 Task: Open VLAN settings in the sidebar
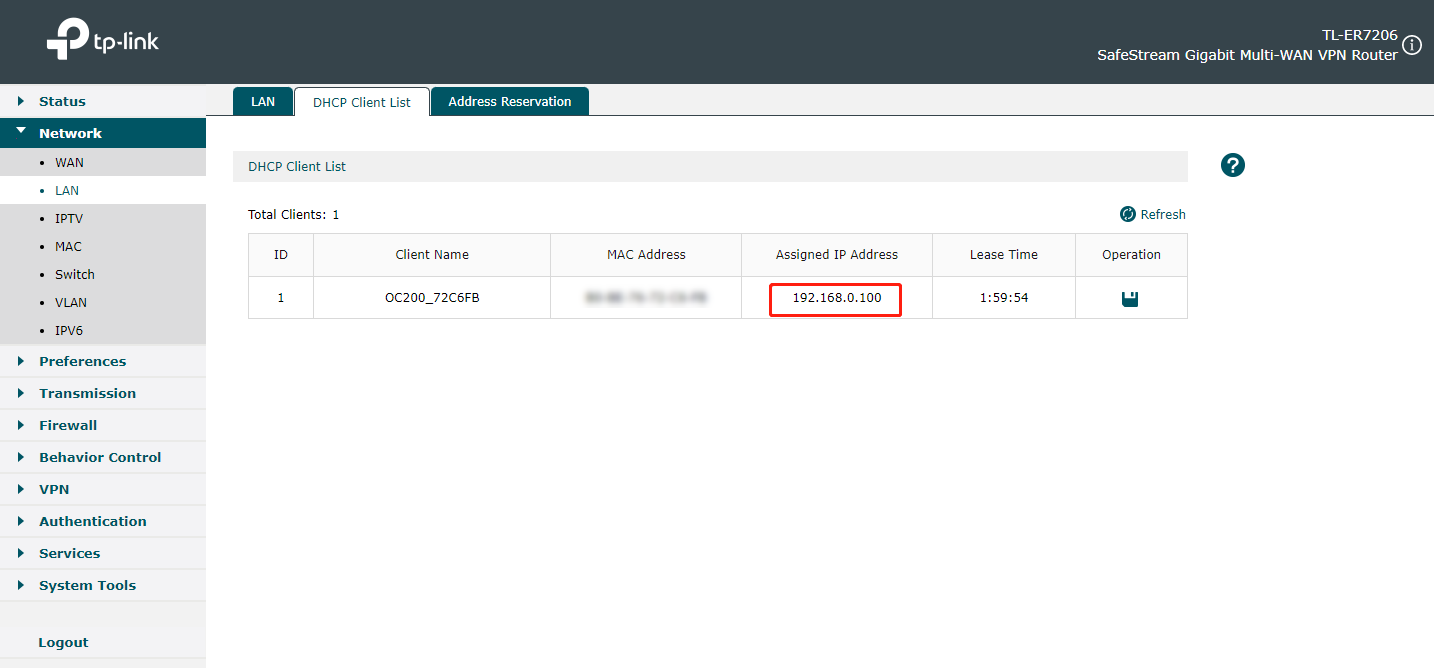(70, 302)
